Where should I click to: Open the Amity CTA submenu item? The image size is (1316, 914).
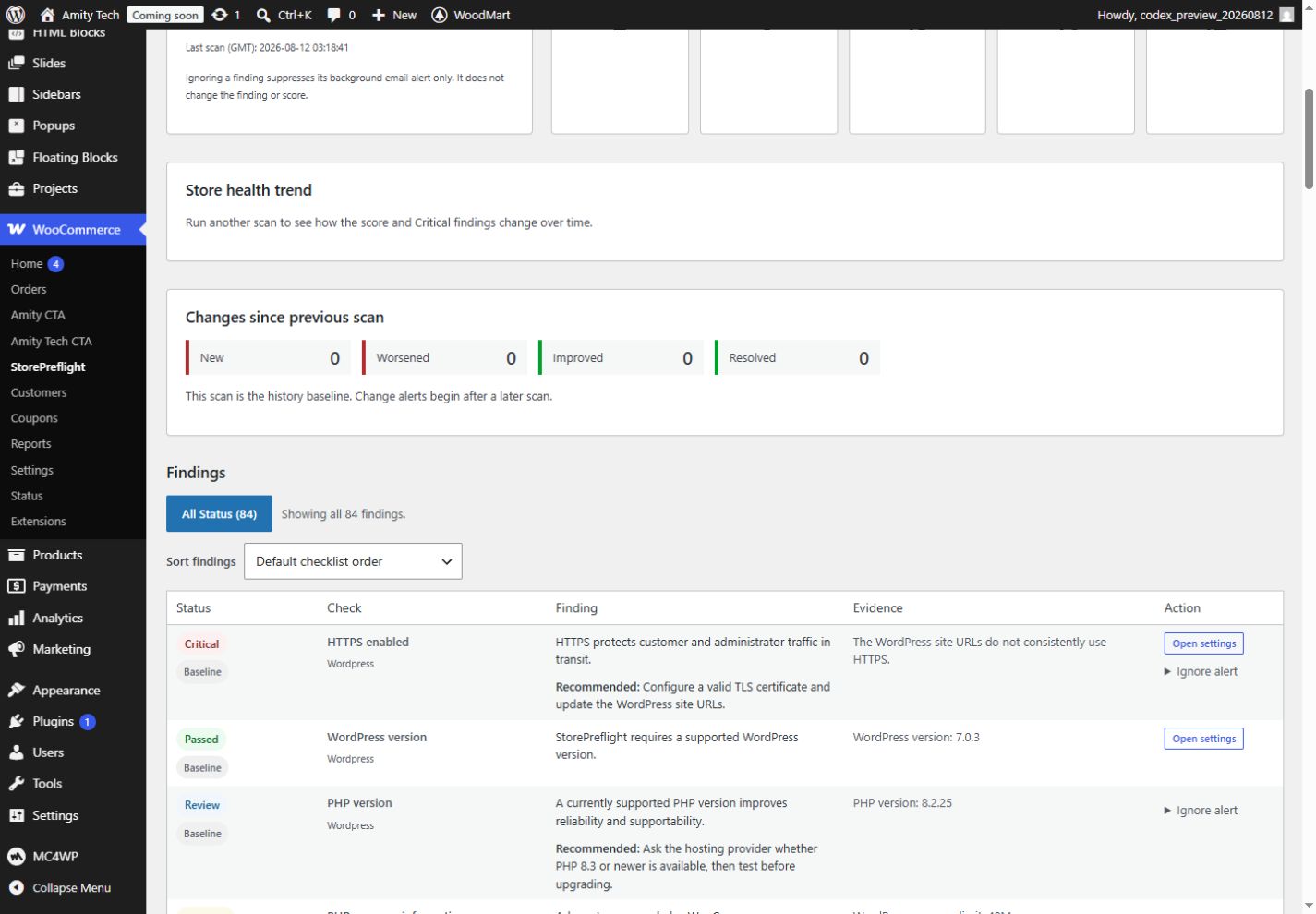(38, 315)
